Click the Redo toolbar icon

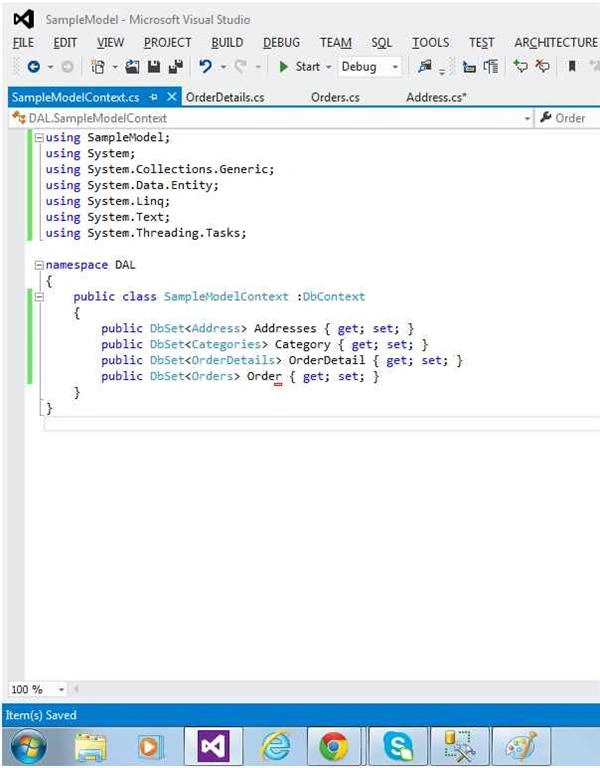pos(240,67)
